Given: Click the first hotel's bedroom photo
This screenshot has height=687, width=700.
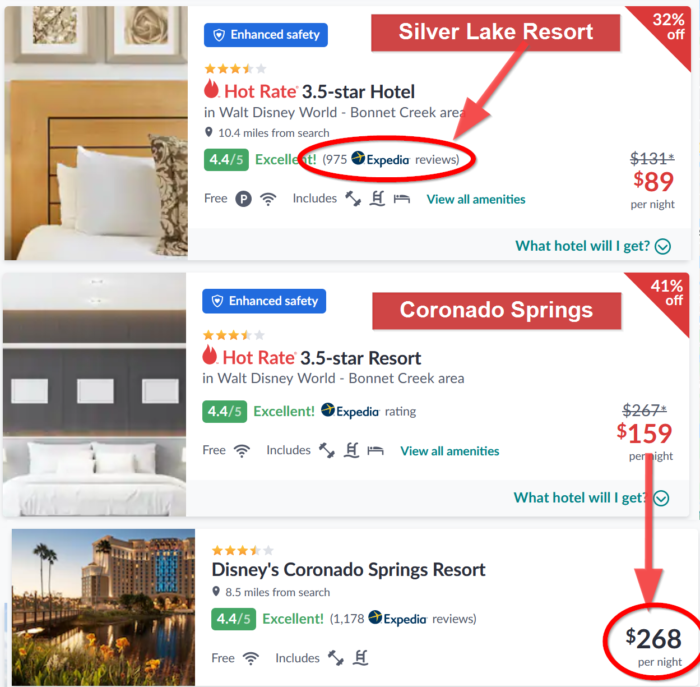Looking at the screenshot, I should click(x=96, y=133).
